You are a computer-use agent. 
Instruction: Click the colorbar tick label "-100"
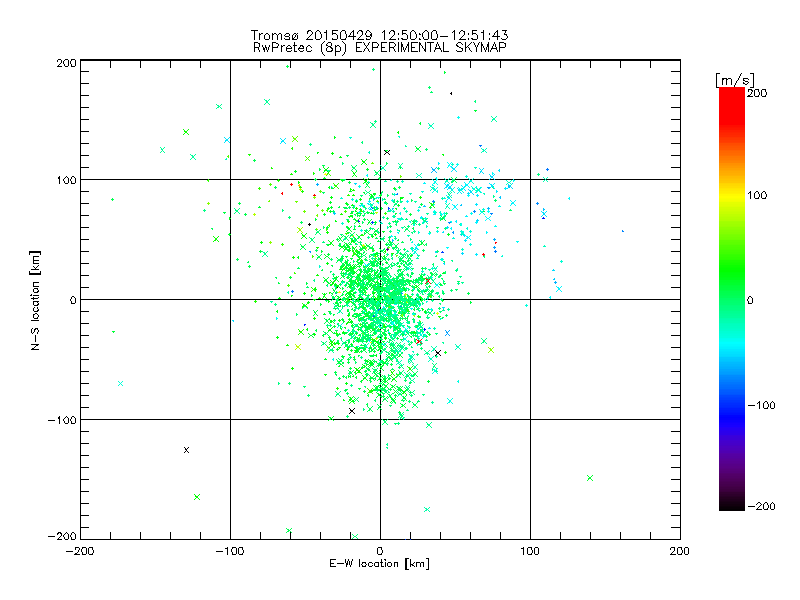click(761, 405)
